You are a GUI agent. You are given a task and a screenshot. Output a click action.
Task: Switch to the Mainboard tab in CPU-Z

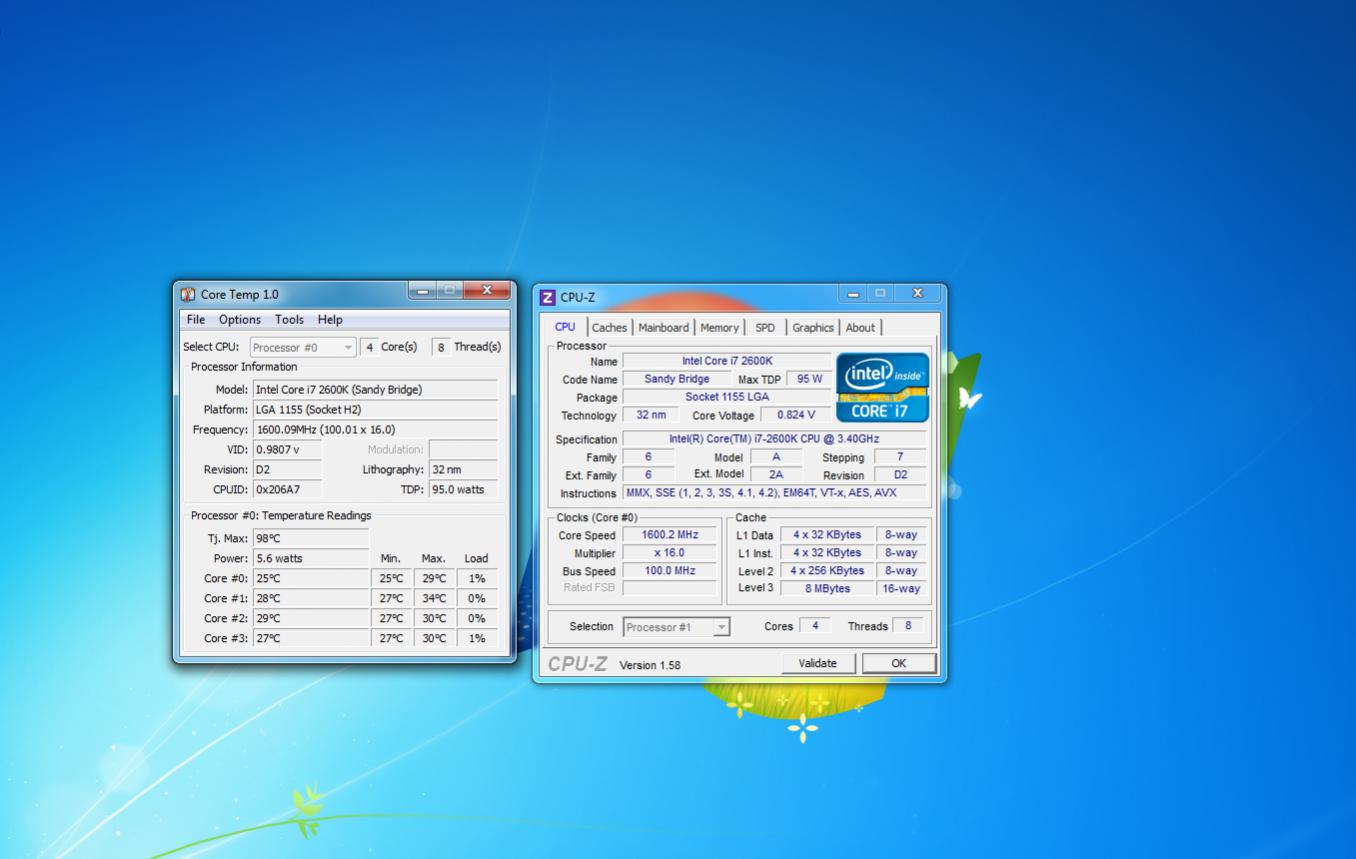click(x=663, y=327)
